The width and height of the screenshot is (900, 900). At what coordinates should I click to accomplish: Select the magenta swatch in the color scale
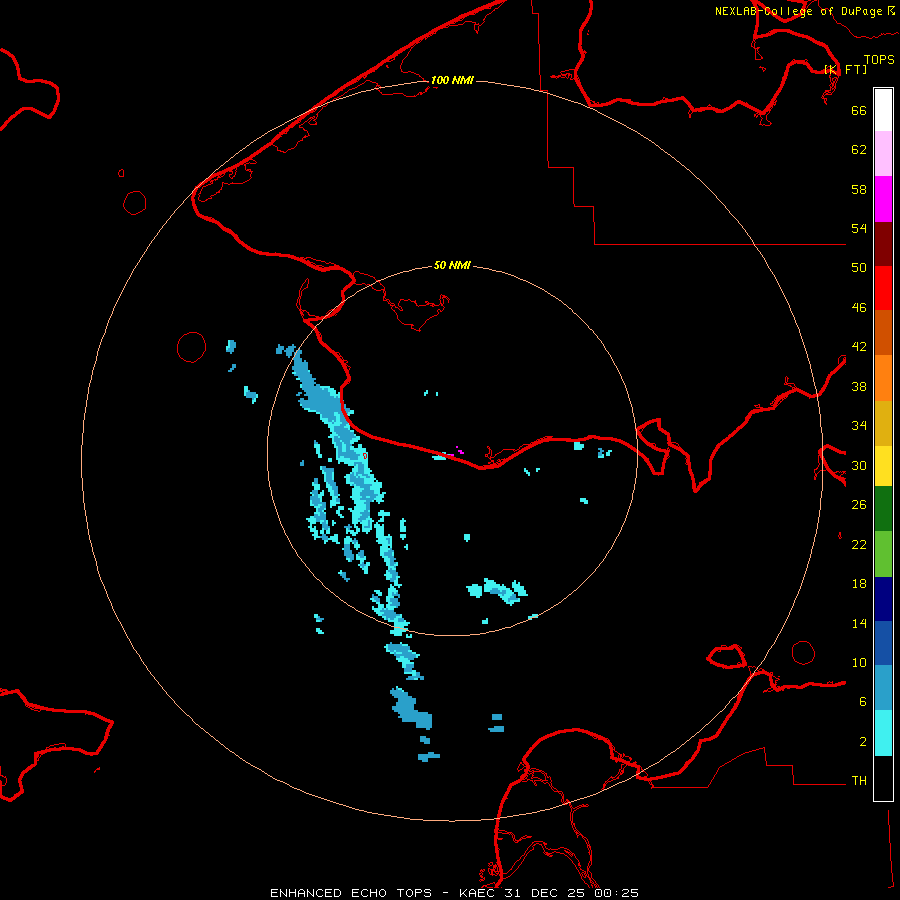point(883,199)
